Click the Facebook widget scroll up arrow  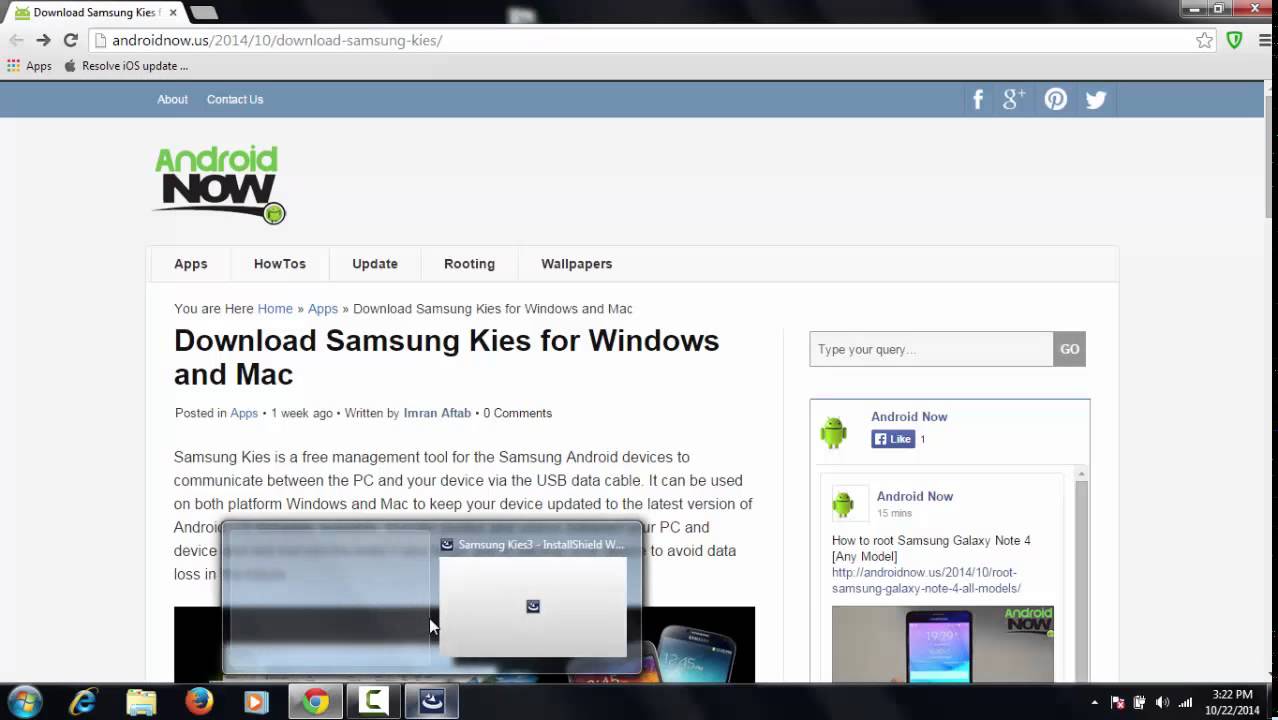pyautogui.click(x=1081, y=473)
